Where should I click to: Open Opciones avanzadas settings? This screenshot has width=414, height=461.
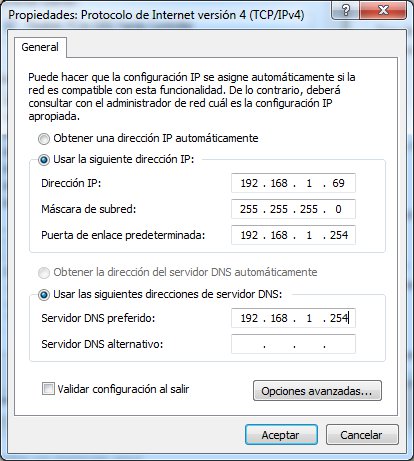pos(317,391)
